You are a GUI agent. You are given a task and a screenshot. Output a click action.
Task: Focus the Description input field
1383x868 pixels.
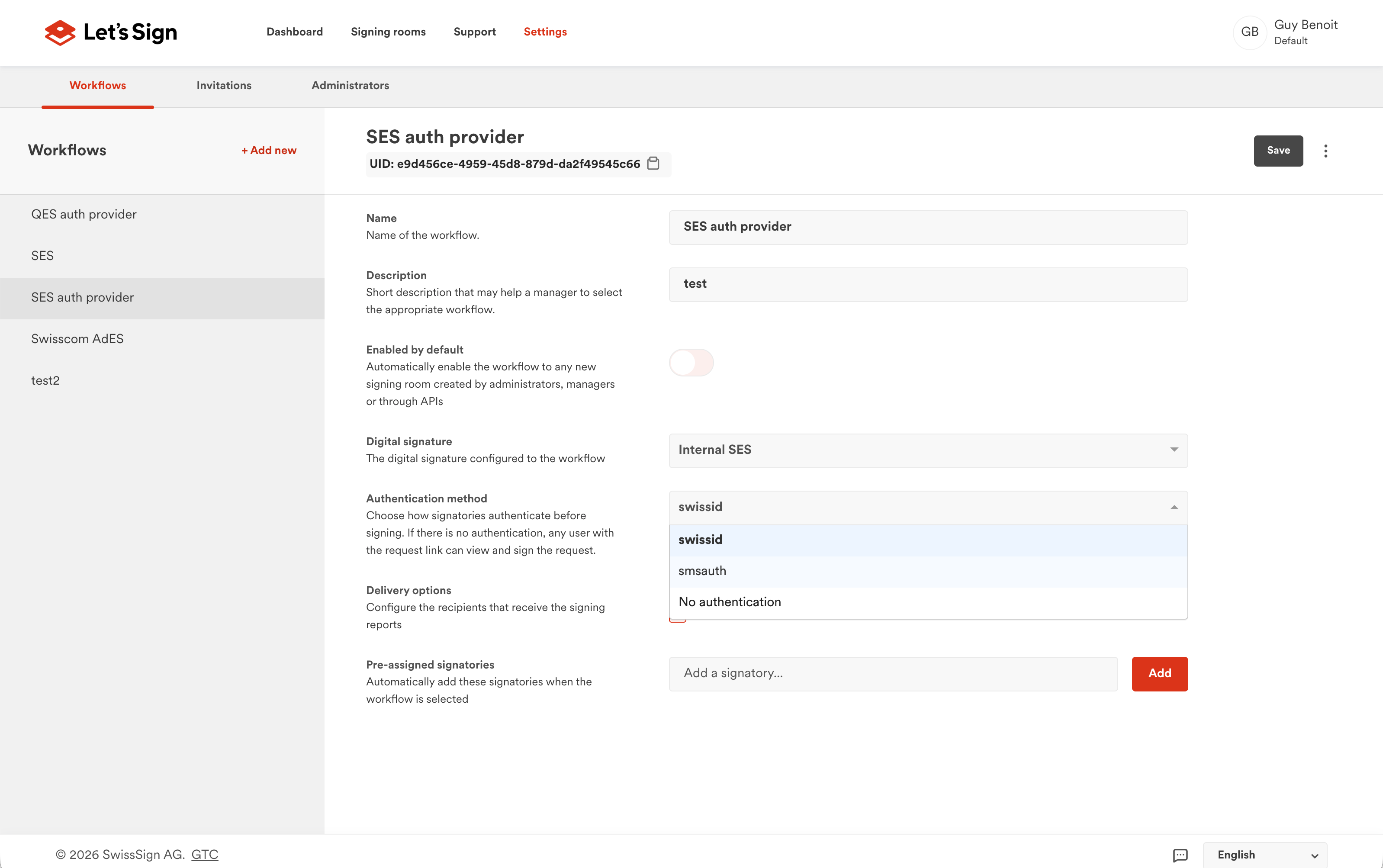point(928,285)
